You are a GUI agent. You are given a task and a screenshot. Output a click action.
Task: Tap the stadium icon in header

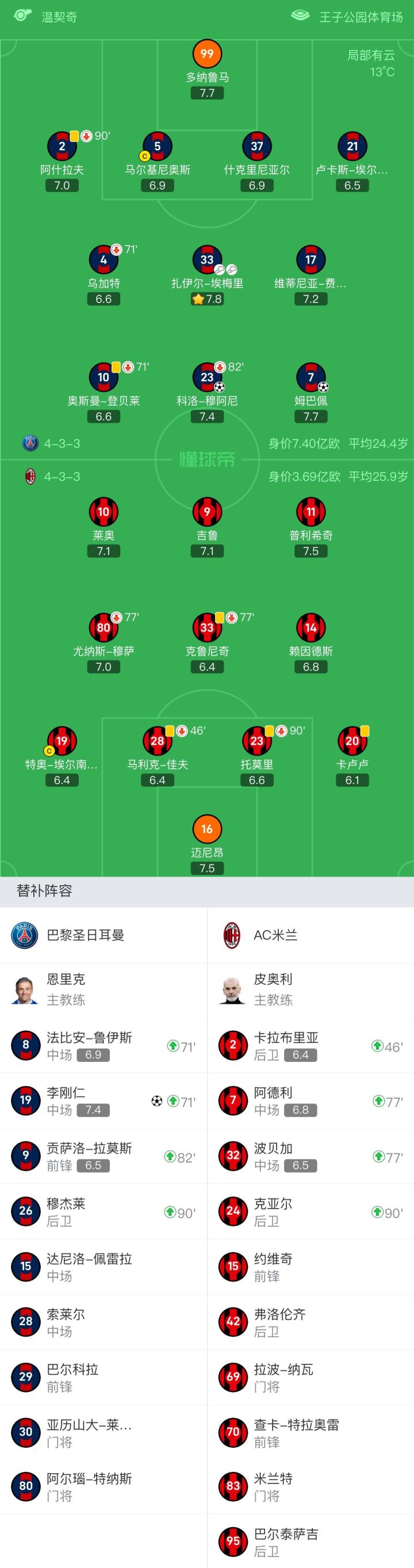click(x=301, y=16)
